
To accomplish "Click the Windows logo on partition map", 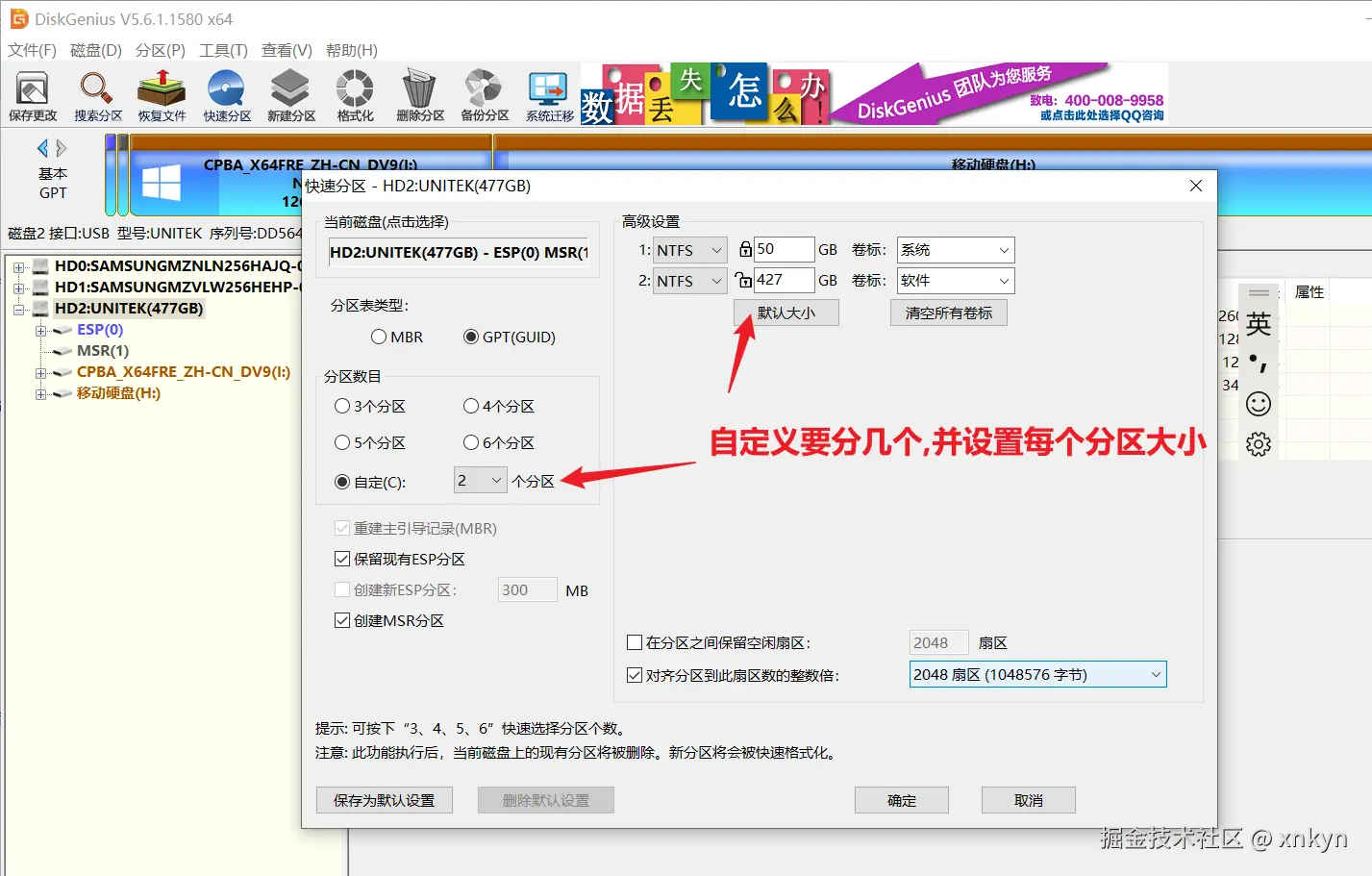I will tap(161, 183).
